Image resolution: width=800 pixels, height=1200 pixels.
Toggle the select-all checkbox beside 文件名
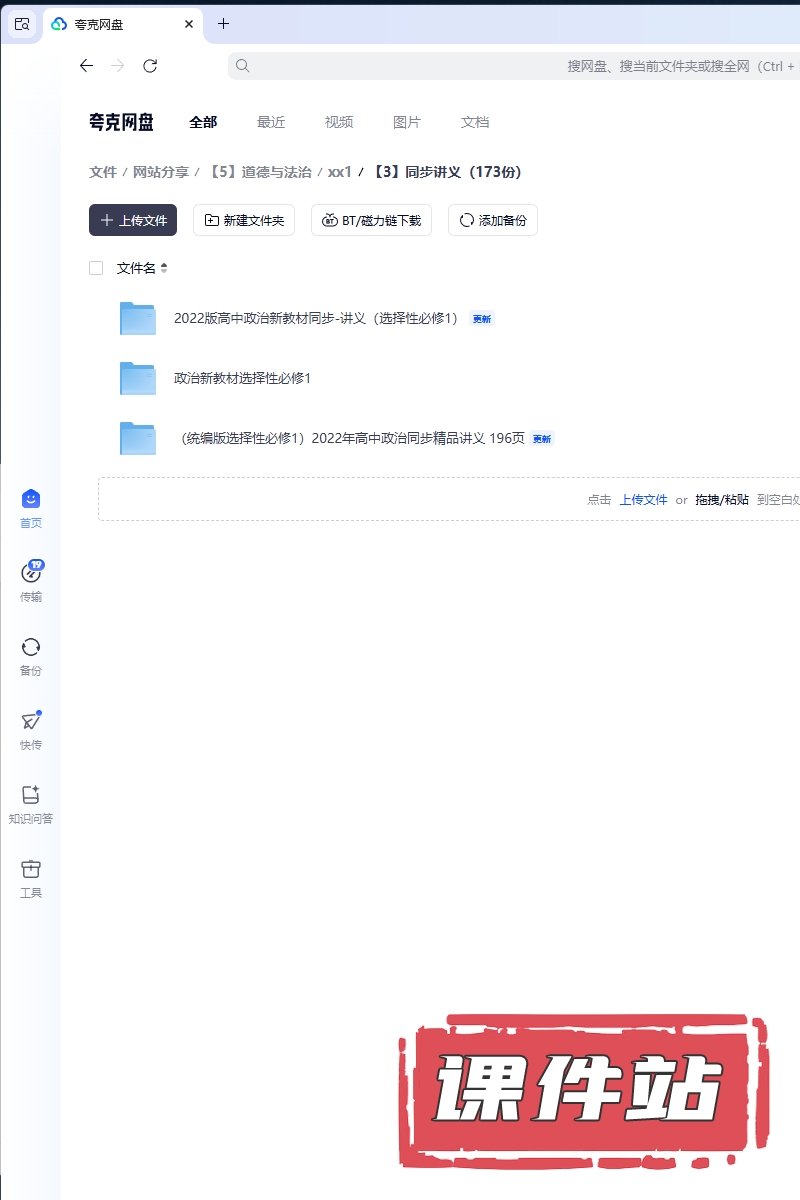click(x=96, y=268)
